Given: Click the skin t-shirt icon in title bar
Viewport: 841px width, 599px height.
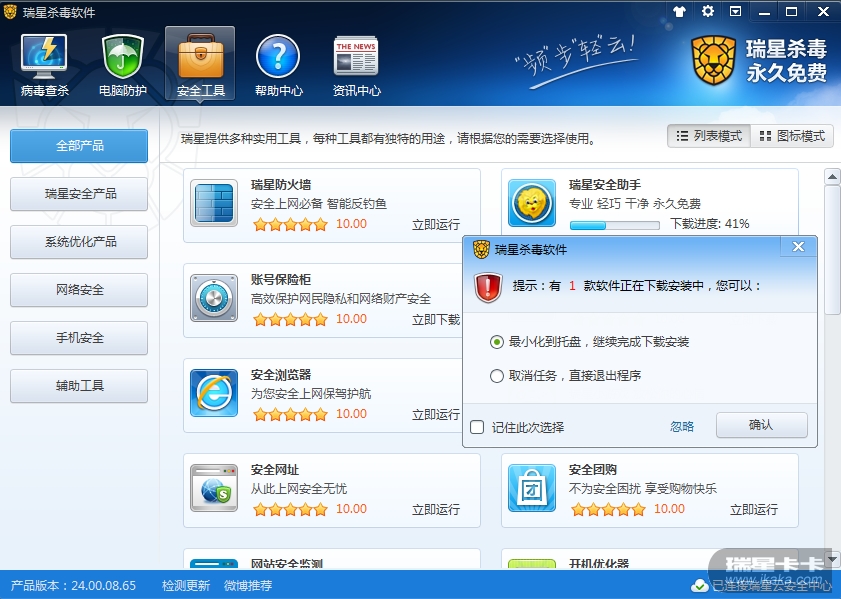Looking at the screenshot, I should [680, 12].
